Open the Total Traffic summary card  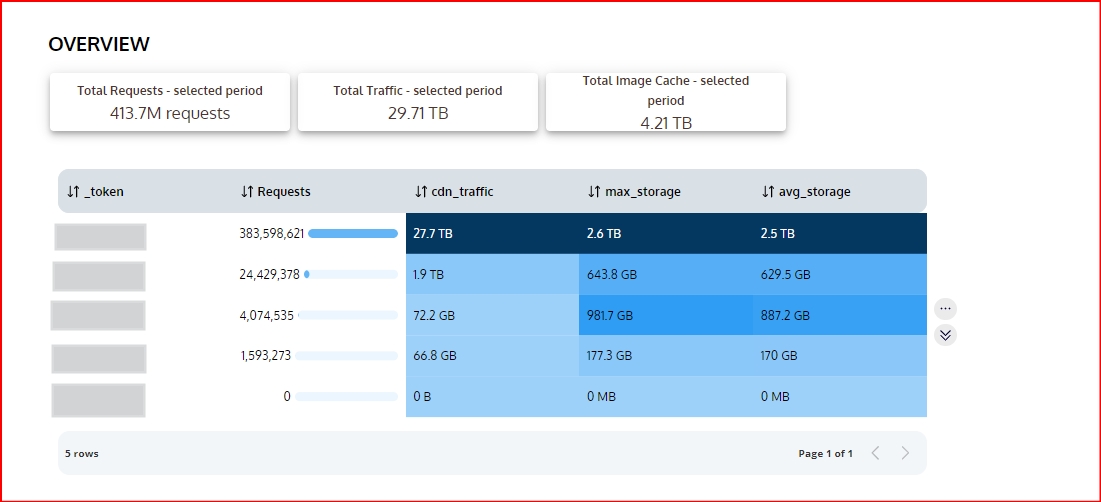click(x=418, y=102)
